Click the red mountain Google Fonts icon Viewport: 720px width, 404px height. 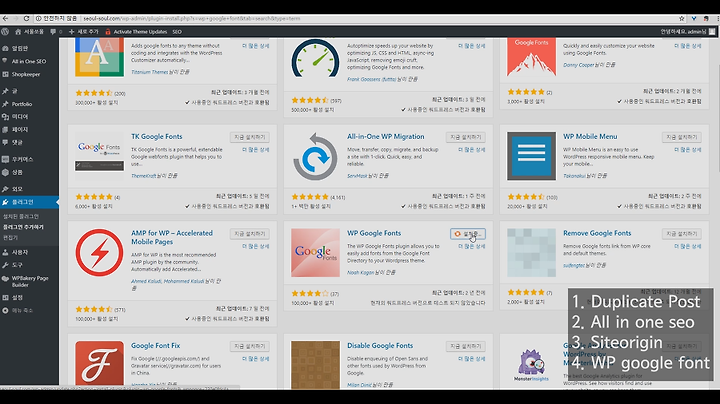(531, 57)
